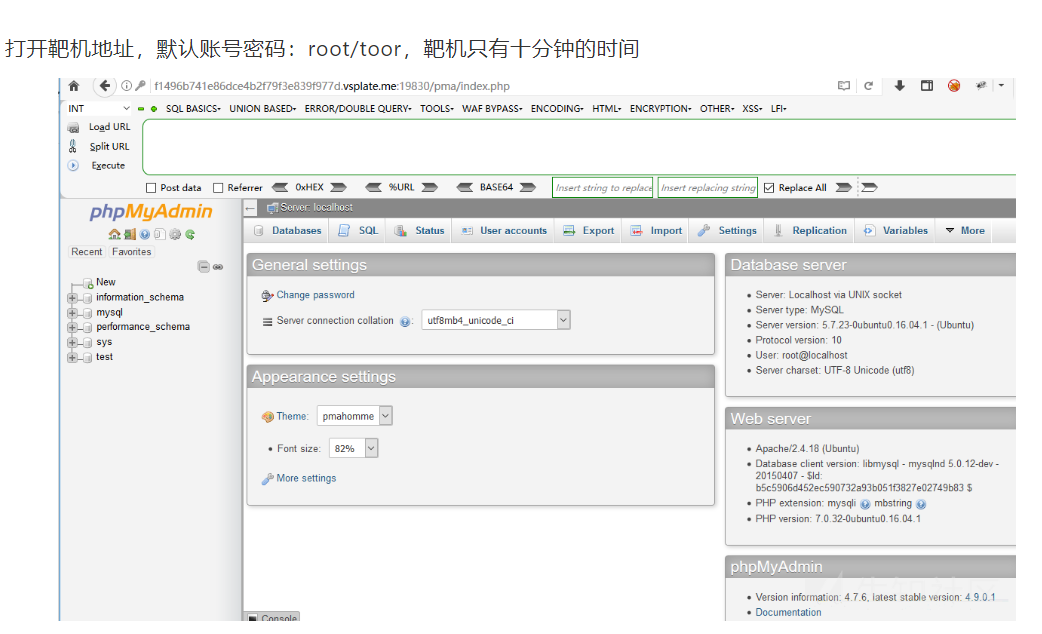Click the browser home icon

(74, 86)
